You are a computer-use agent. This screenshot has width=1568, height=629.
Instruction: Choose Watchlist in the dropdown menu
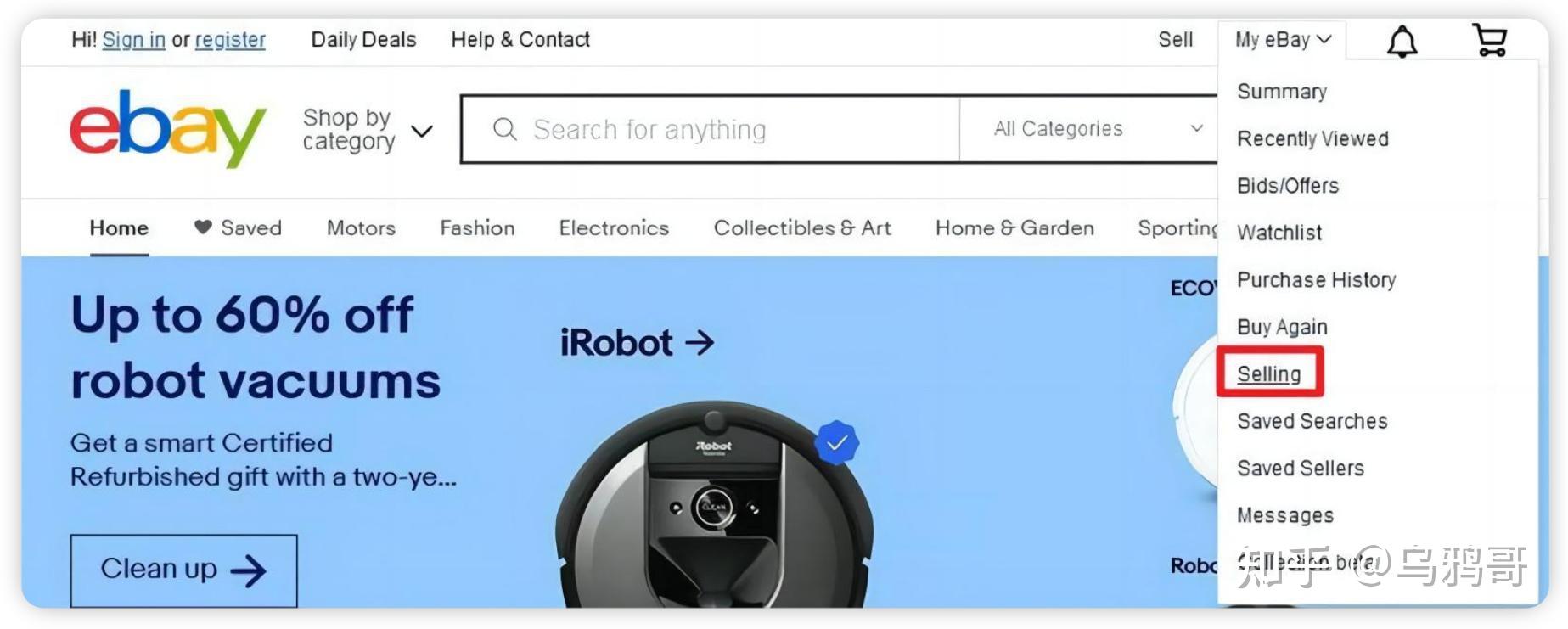tap(1279, 233)
